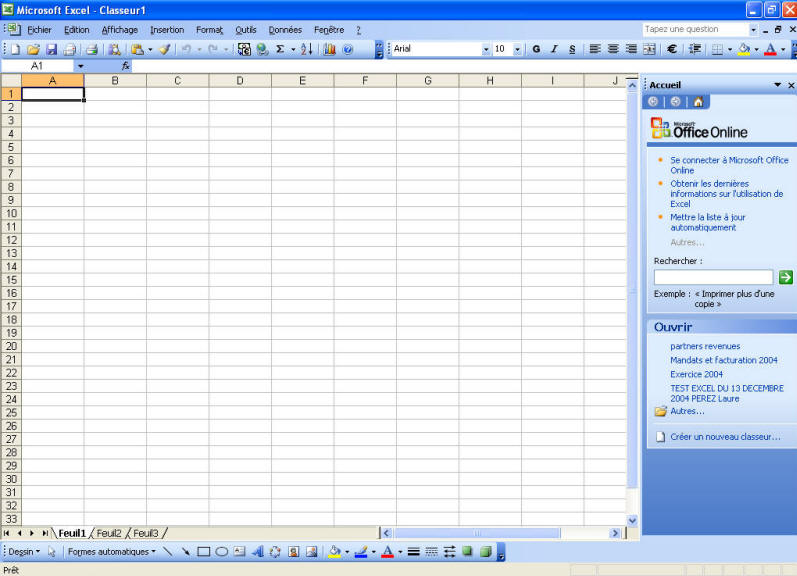Open the font name dropdown Arial
Image resolution: width=797 pixels, height=576 pixels.
[486, 49]
